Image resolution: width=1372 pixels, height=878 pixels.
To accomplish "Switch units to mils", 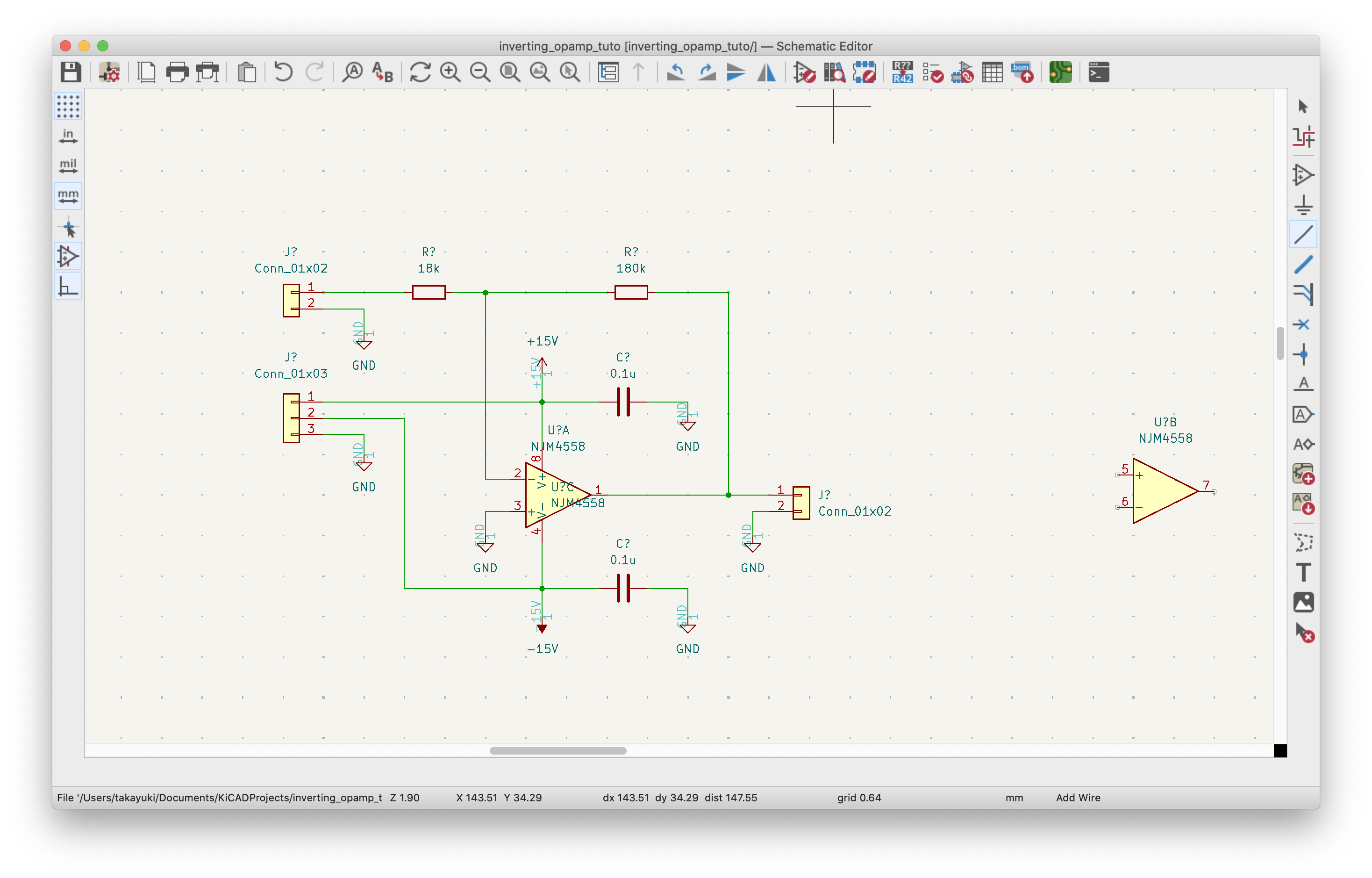I will point(68,166).
